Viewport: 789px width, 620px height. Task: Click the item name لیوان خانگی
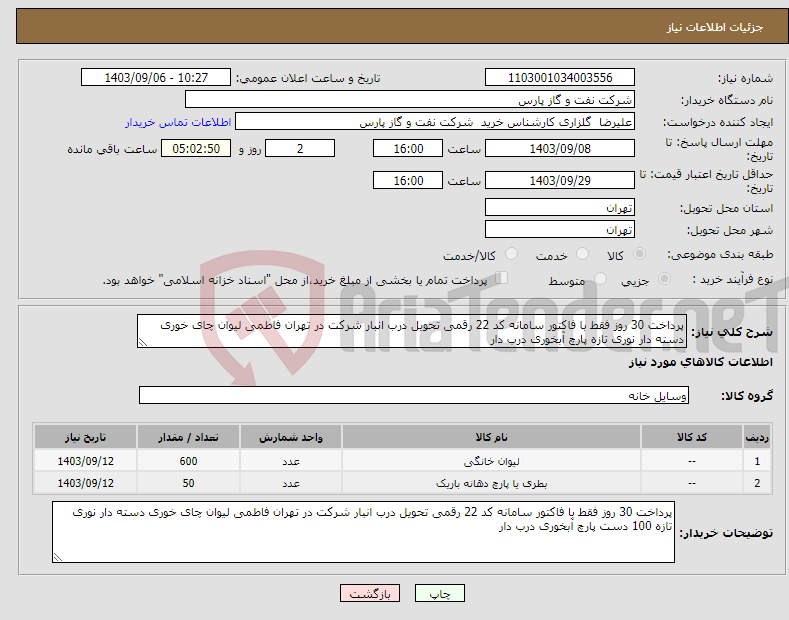pos(491,461)
